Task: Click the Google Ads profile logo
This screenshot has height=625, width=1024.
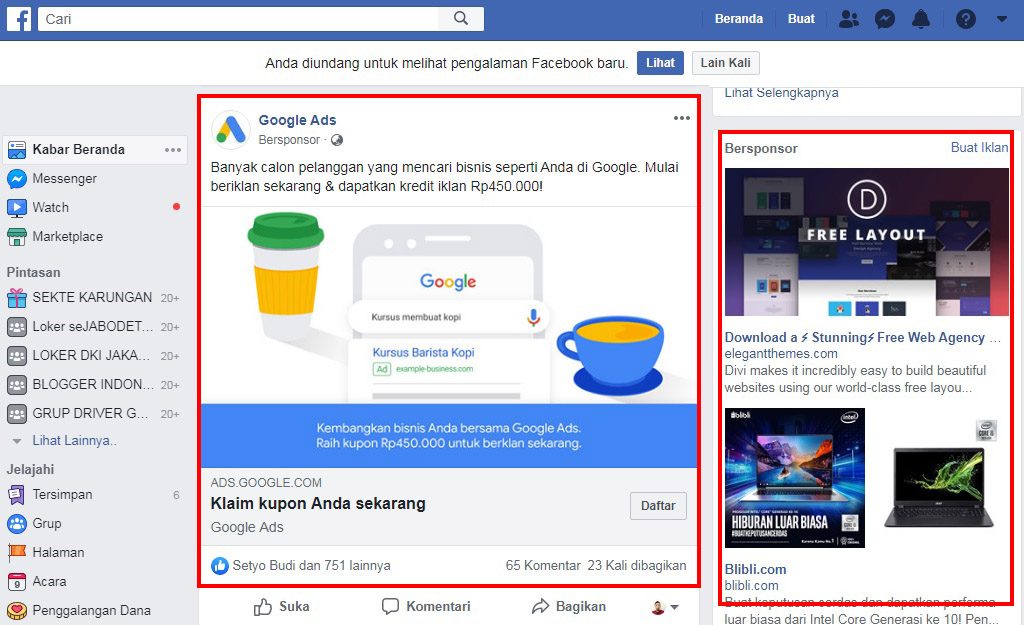Action: pyautogui.click(x=231, y=129)
